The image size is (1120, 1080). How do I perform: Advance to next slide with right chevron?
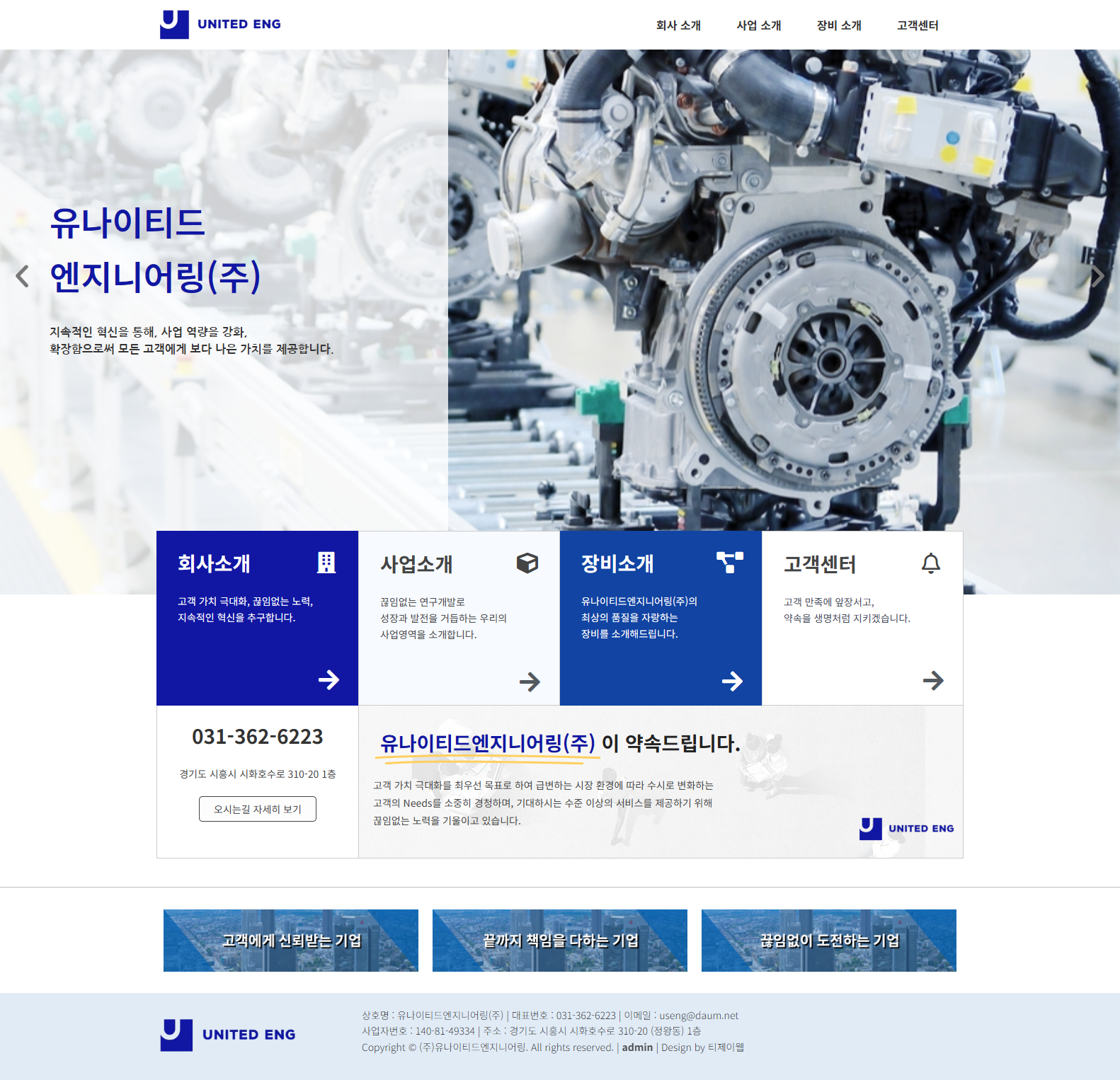[x=1097, y=276]
